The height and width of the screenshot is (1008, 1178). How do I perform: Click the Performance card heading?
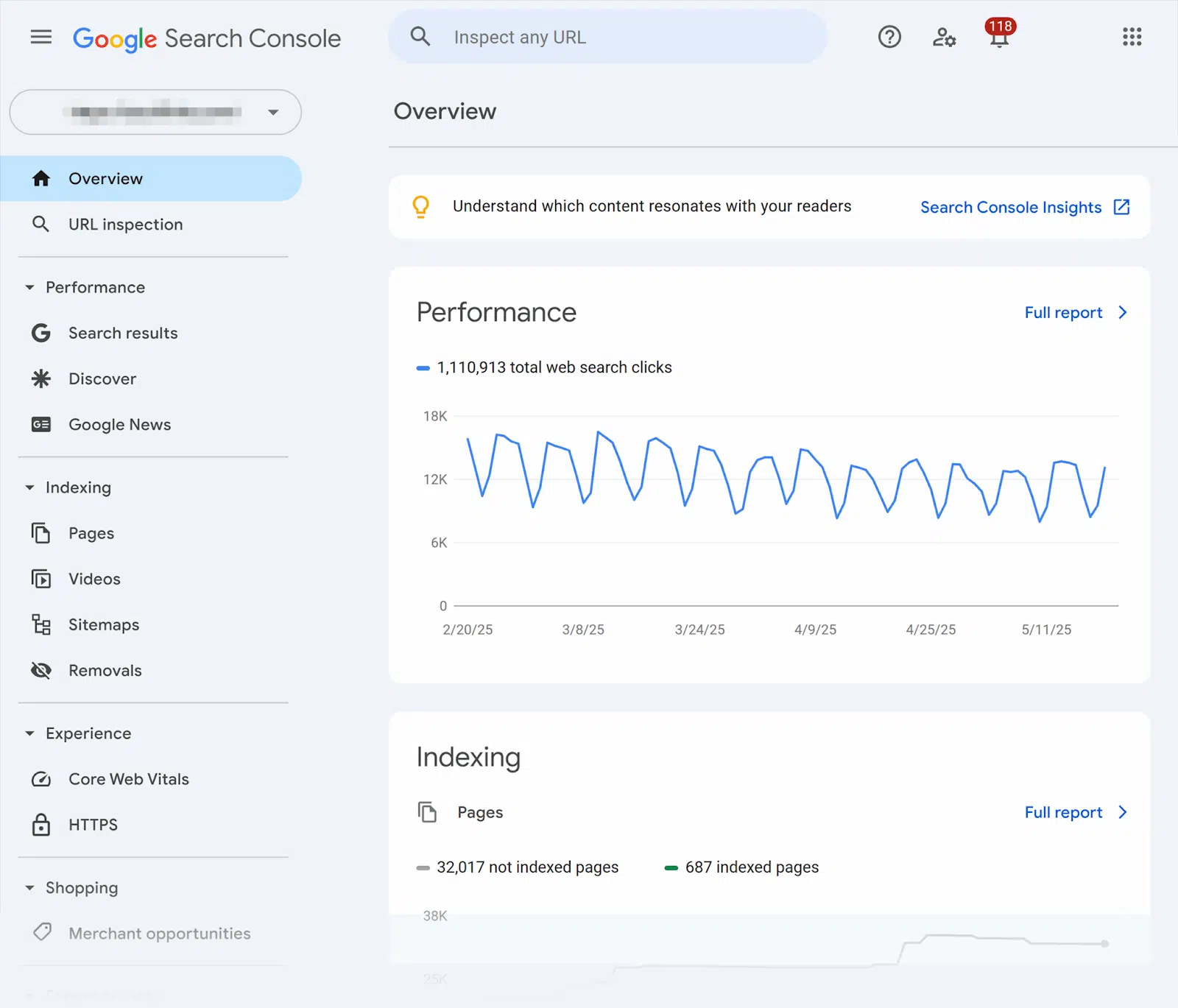[496, 312]
